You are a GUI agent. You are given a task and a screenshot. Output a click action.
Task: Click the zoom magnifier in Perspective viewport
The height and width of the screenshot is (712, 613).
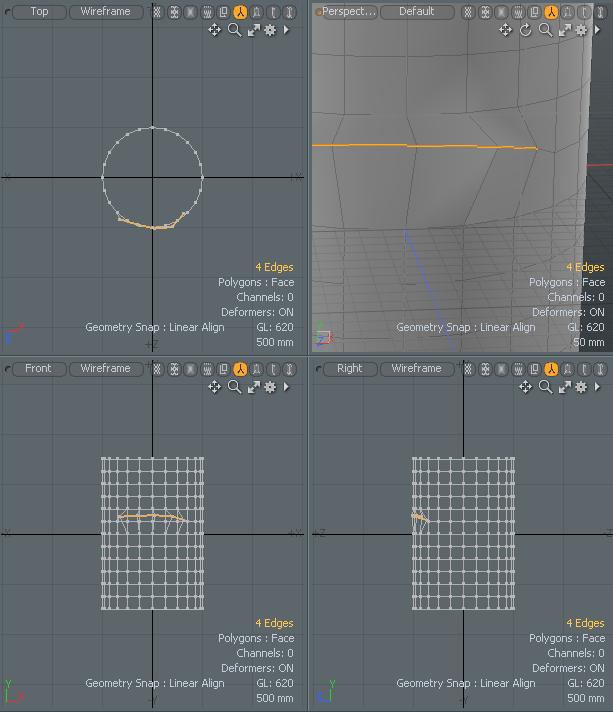click(x=545, y=30)
